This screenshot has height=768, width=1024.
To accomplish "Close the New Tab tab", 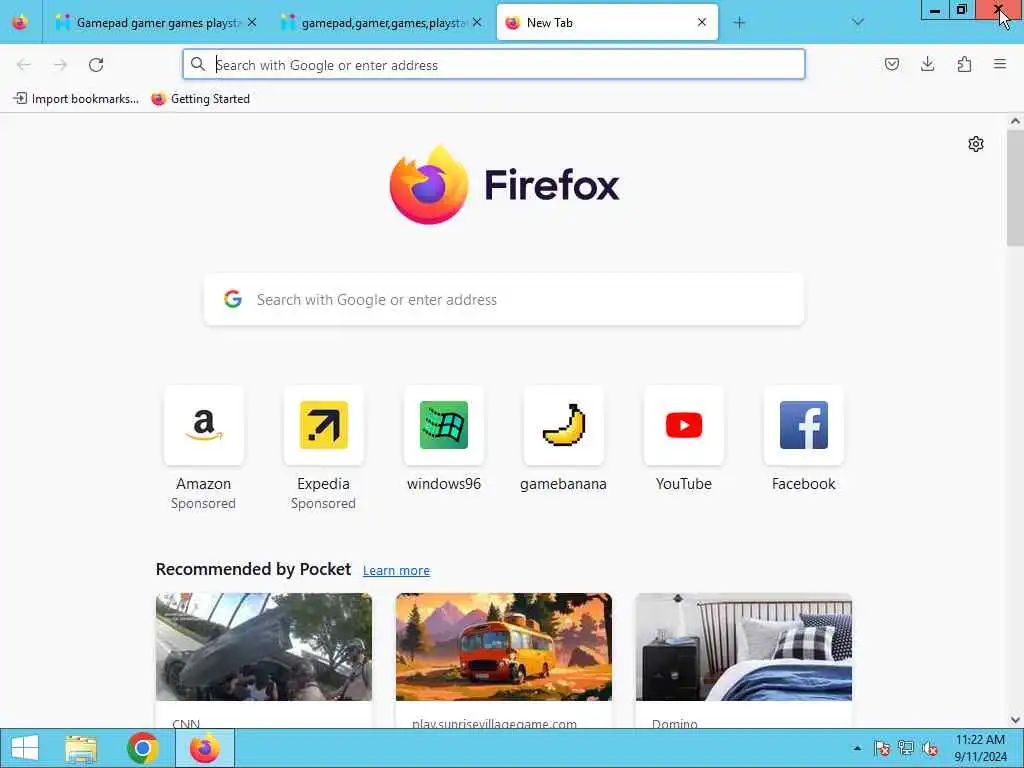I will (x=702, y=23).
